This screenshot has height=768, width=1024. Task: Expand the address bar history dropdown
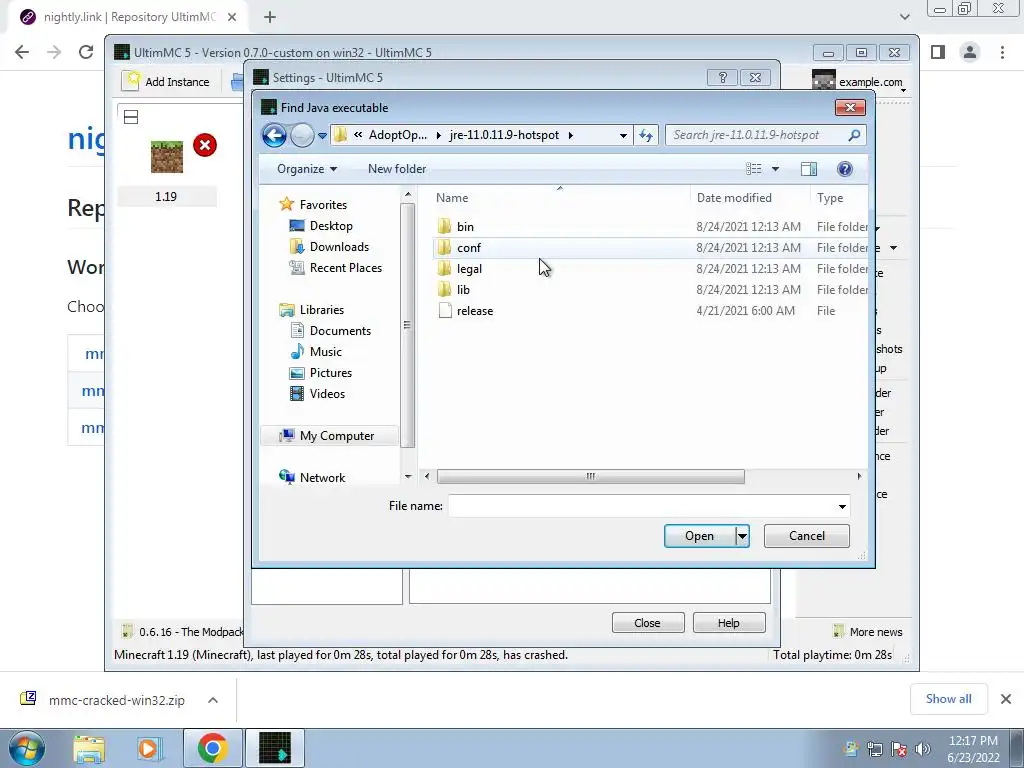coord(623,135)
